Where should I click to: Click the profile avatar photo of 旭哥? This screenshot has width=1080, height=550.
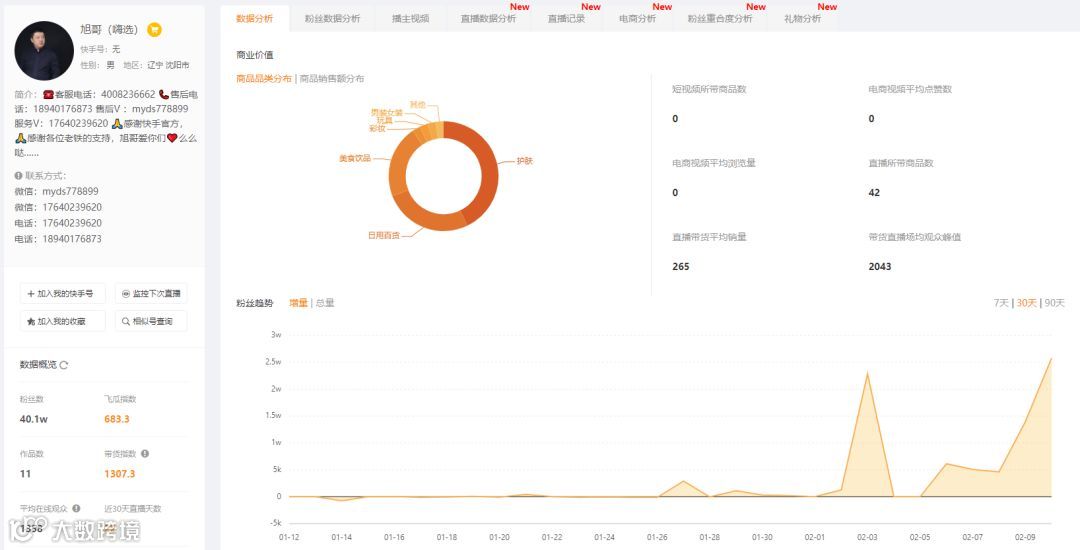(x=44, y=50)
